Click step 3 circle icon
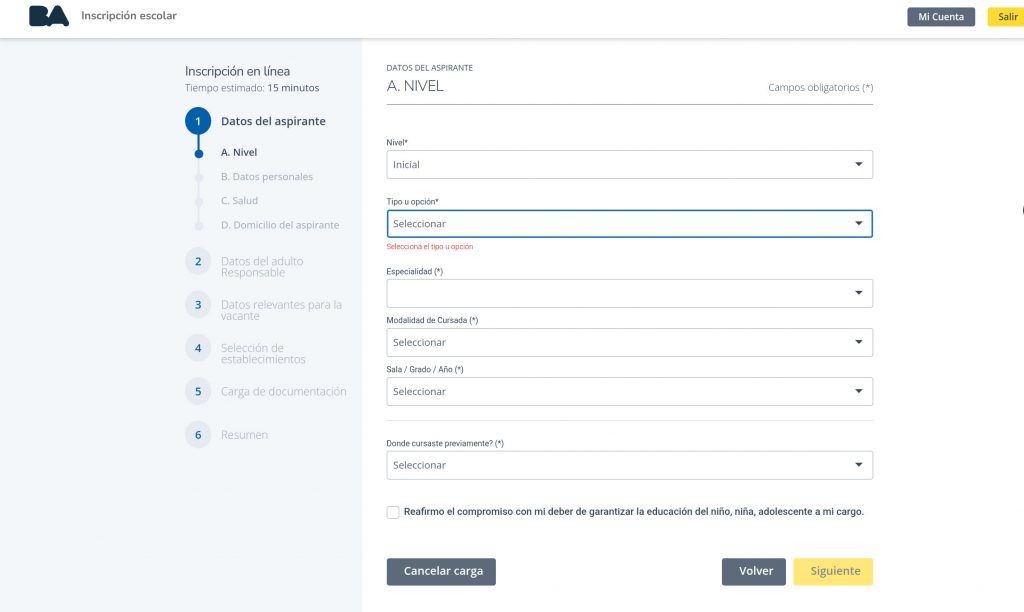1024x612 pixels. tap(198, 305)
